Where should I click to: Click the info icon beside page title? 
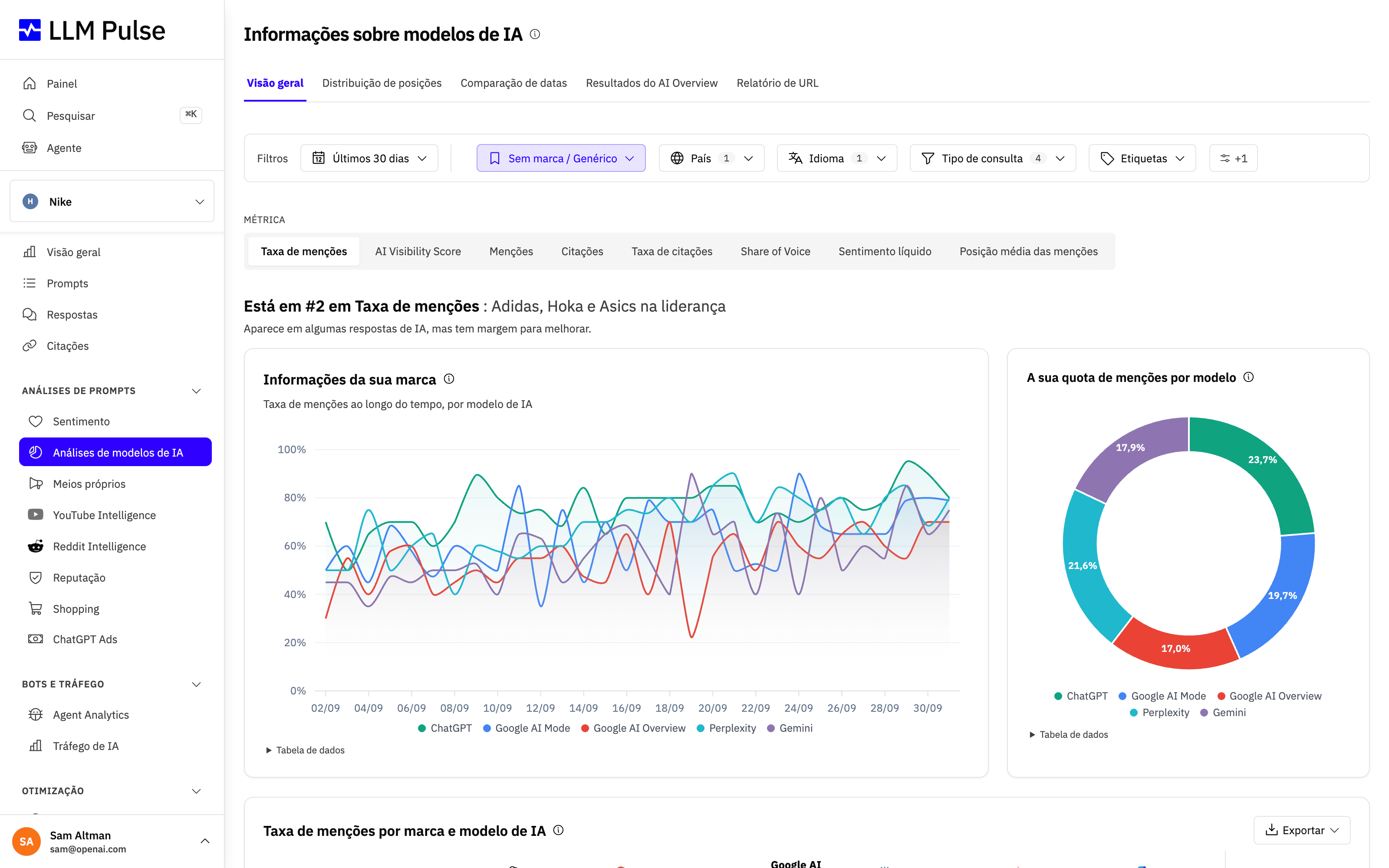[535, 34]
